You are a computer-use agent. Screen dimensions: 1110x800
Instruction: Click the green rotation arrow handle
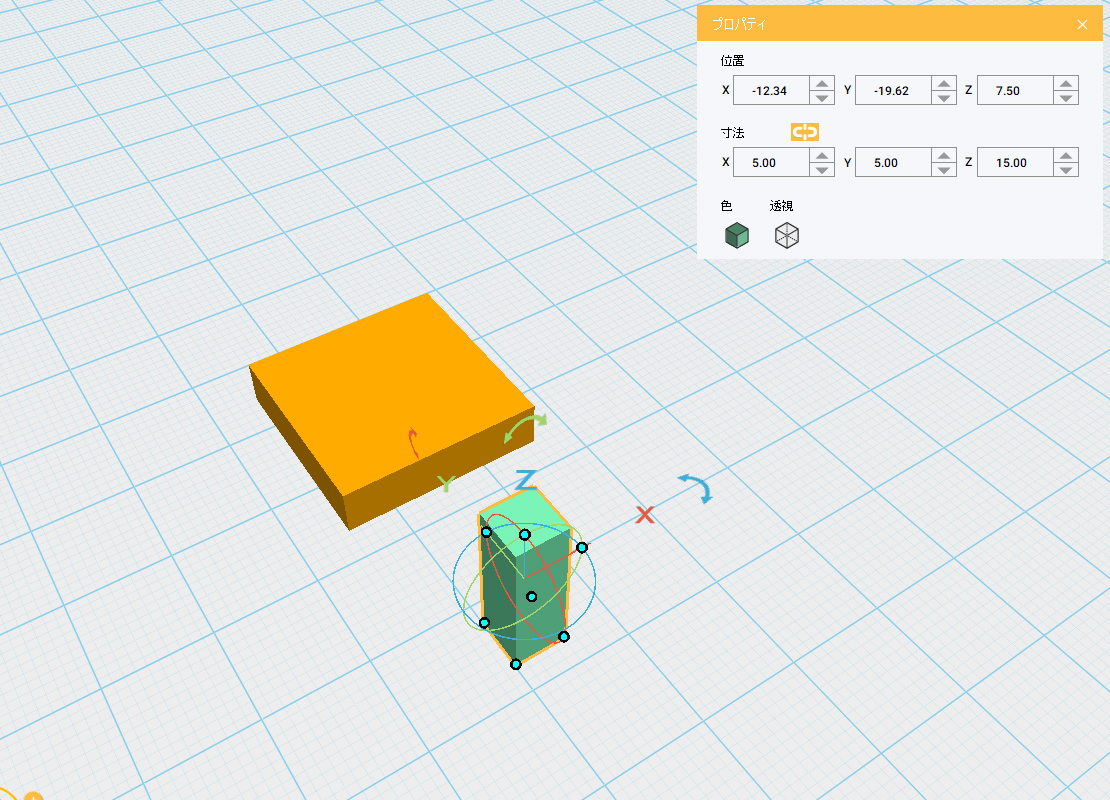point(525,427)
